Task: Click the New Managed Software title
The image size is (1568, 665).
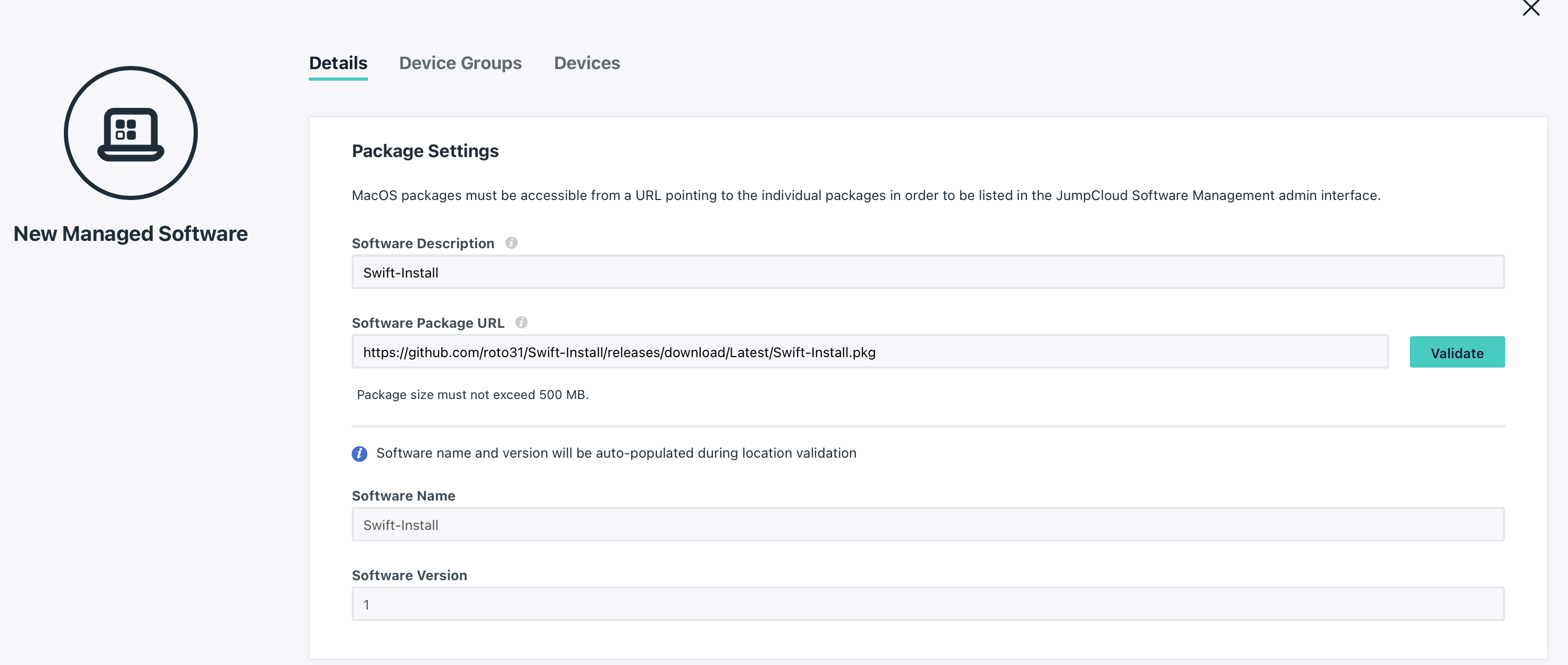Action: point(130,234)
